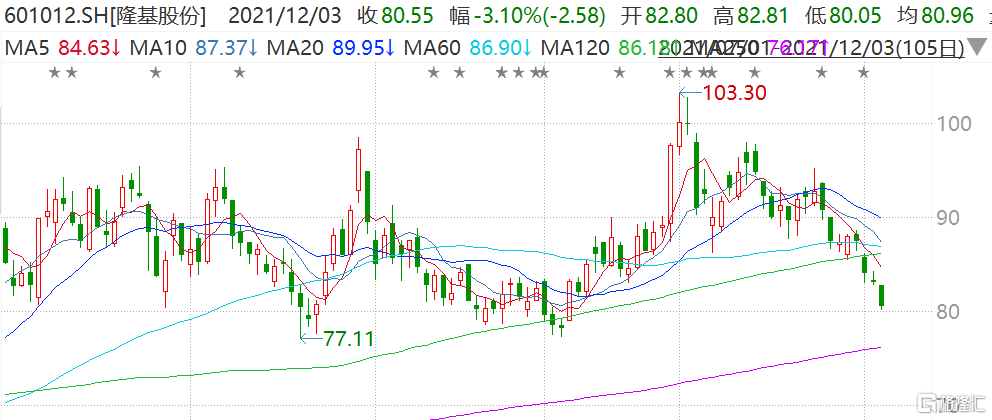This screenshot has width=992, height=420.
Task: Click the star marker directly under MA10 label
Action: click(x=156, y=73)
